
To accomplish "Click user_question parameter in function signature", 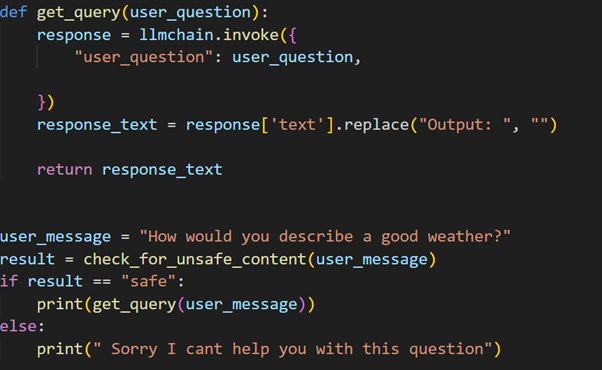I will 190,13.
